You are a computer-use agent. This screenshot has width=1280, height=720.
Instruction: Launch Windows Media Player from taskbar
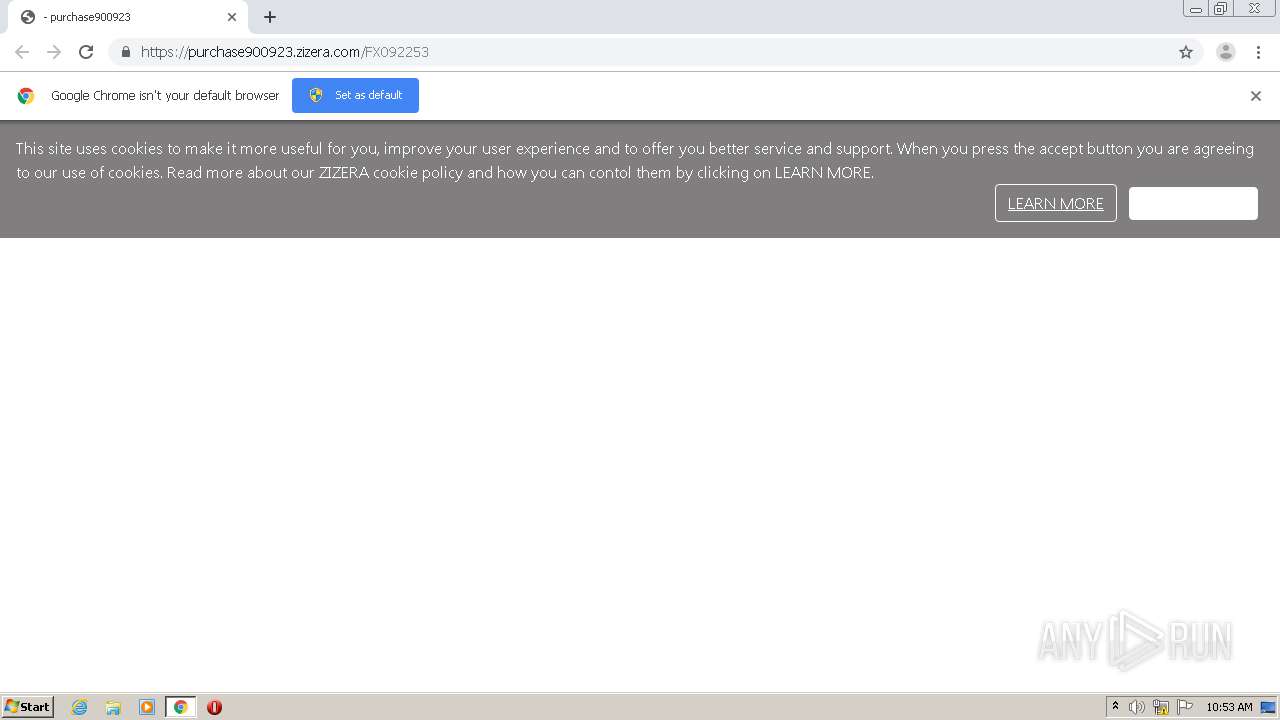point(147,707)
